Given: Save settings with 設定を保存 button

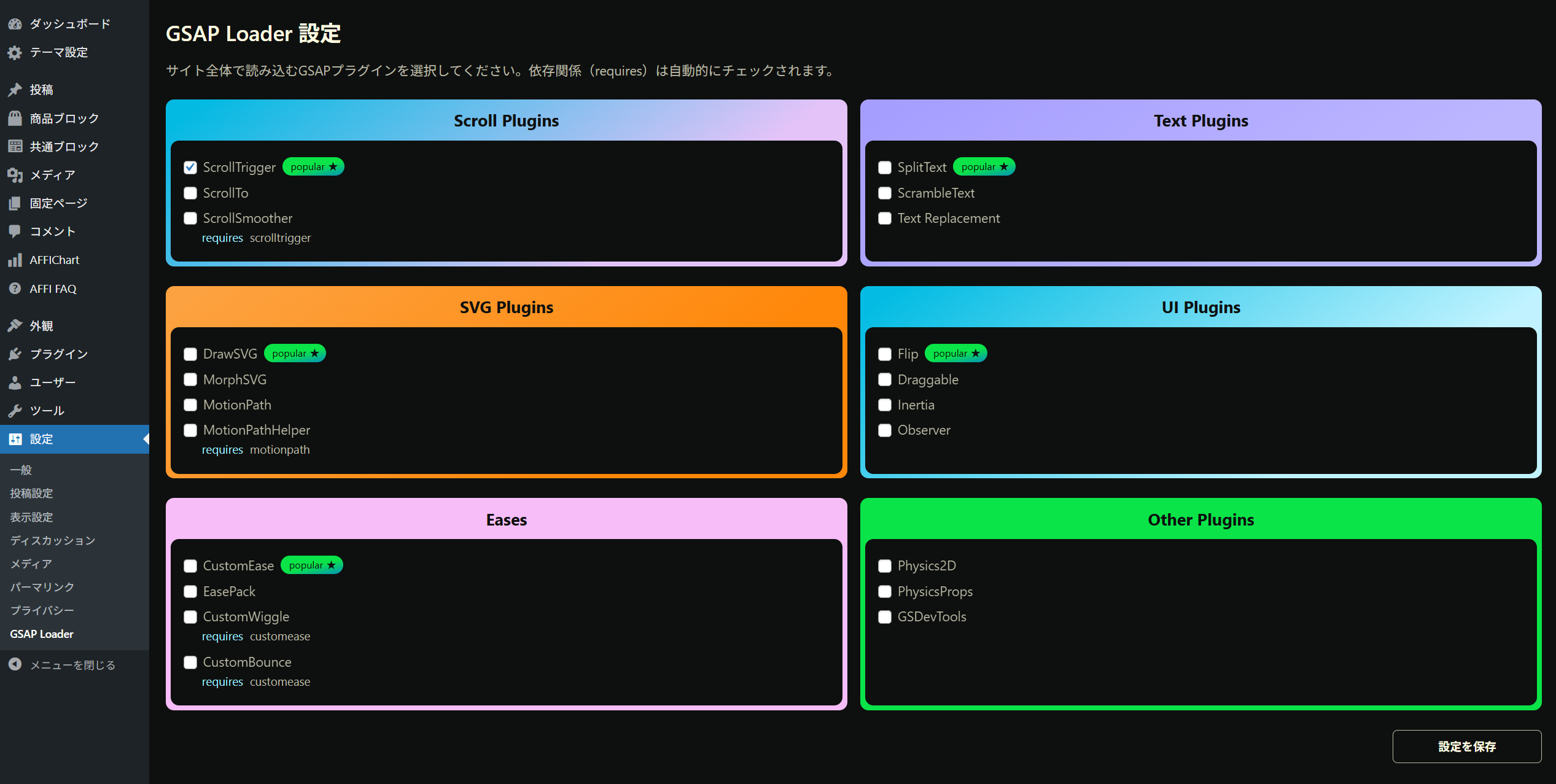Looking at the screenshot, I should tap(1466, 747).
